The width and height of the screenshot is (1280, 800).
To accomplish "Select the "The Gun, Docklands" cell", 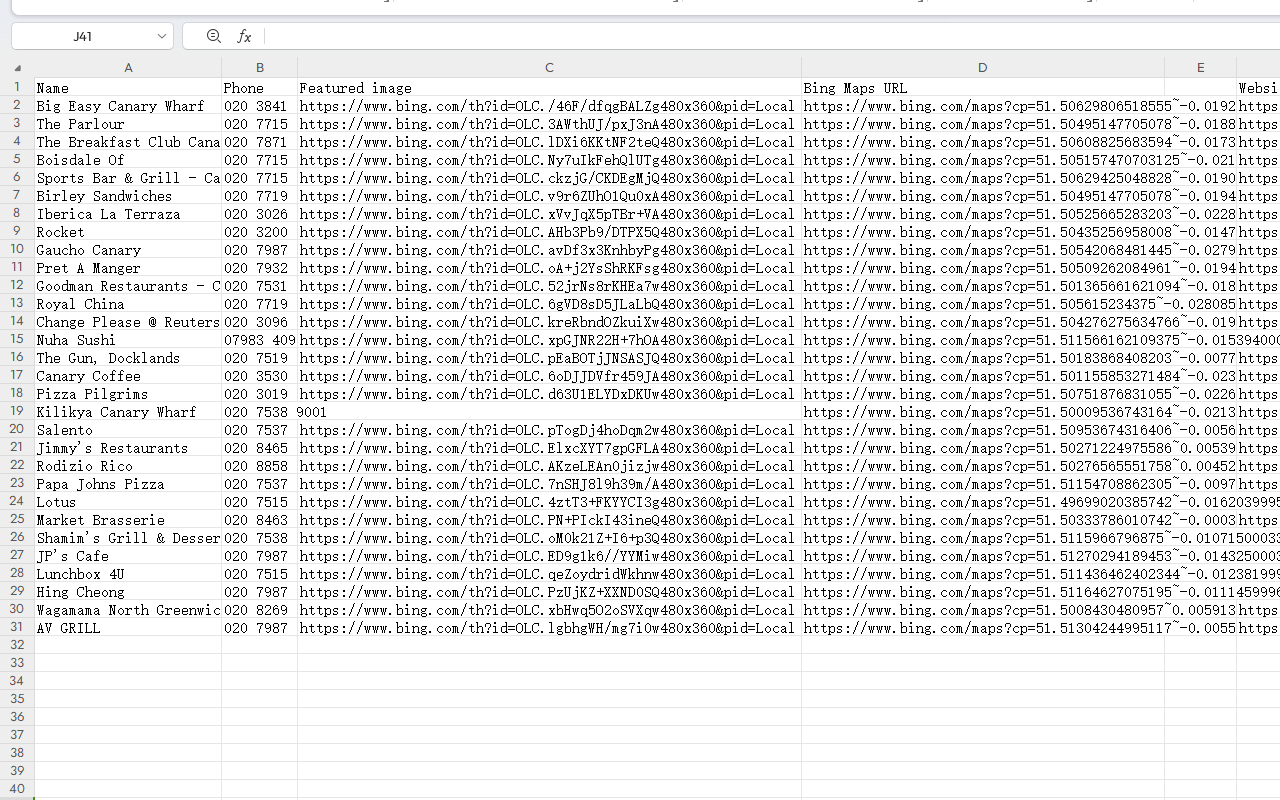I will (128, 358).
